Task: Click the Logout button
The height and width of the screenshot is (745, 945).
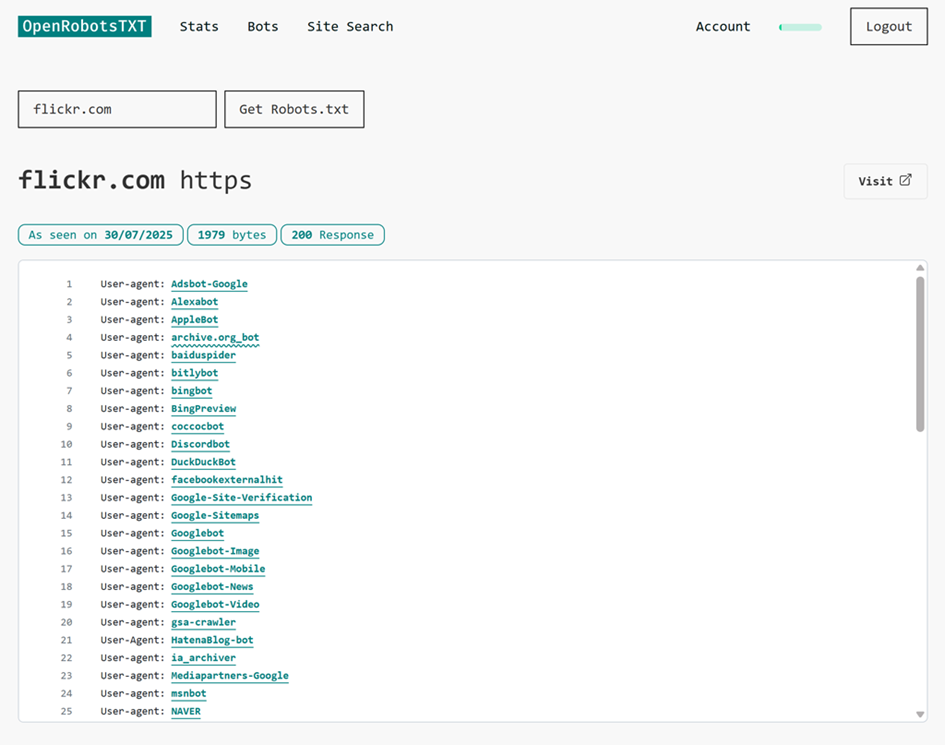Action: point(889,27)
